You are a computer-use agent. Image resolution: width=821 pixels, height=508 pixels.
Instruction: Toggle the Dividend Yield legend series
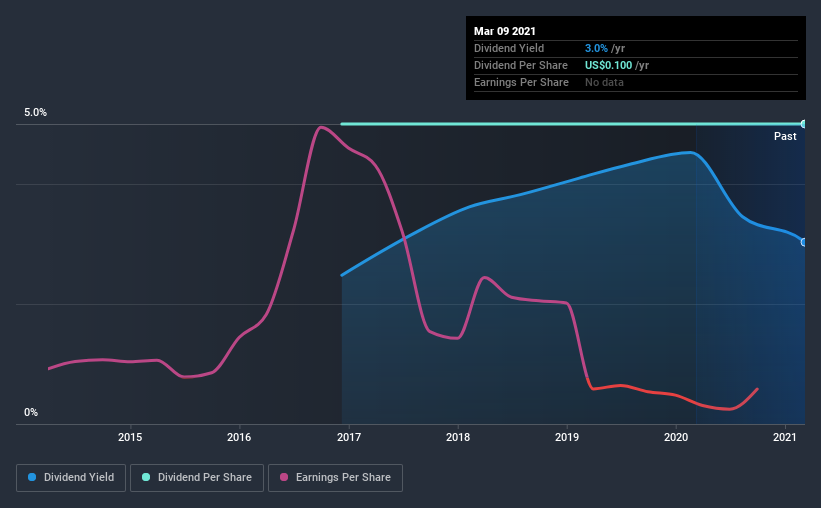(x=71, y=478)
